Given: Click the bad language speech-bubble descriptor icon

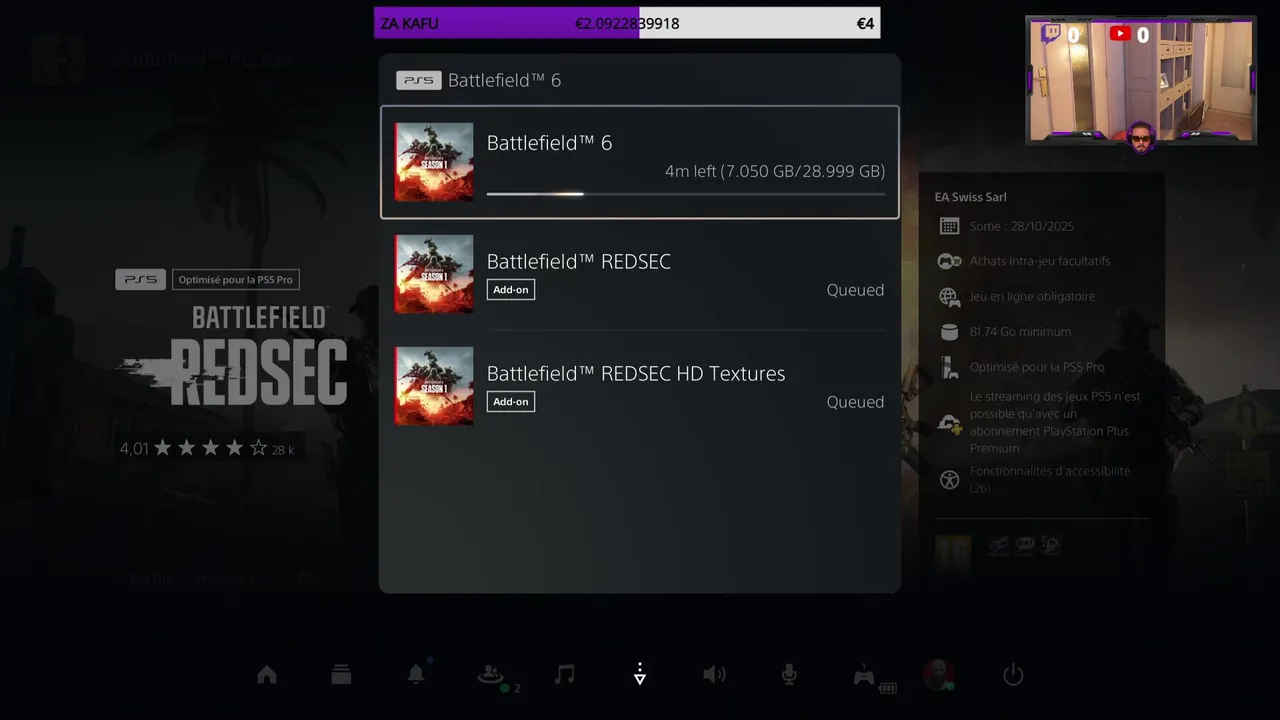Looking at the screenshot, I should 1025,545.
